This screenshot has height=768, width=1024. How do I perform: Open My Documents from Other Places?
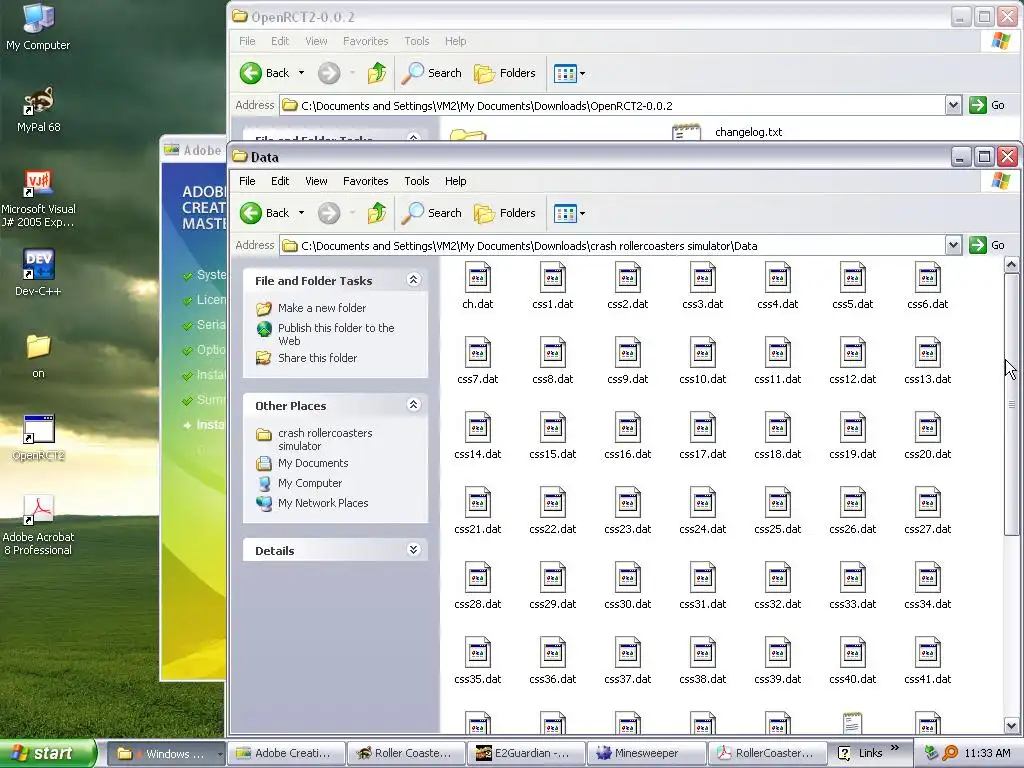(313, 463)
